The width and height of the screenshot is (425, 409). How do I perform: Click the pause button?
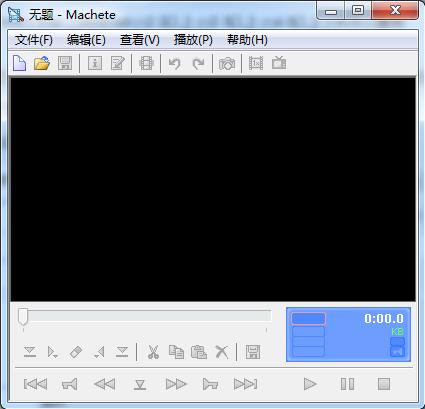[x=347, y=384]
